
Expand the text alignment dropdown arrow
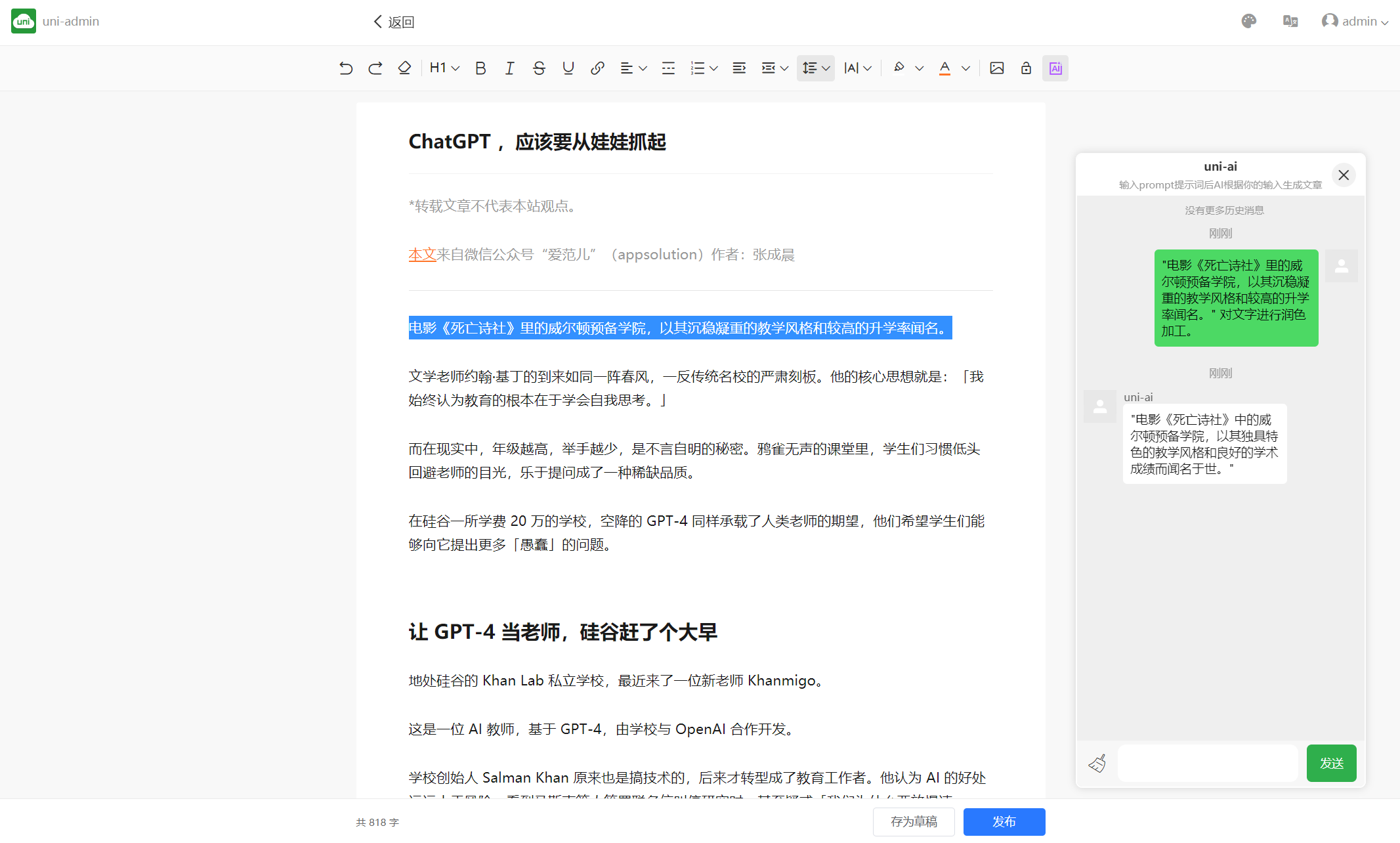643,68
